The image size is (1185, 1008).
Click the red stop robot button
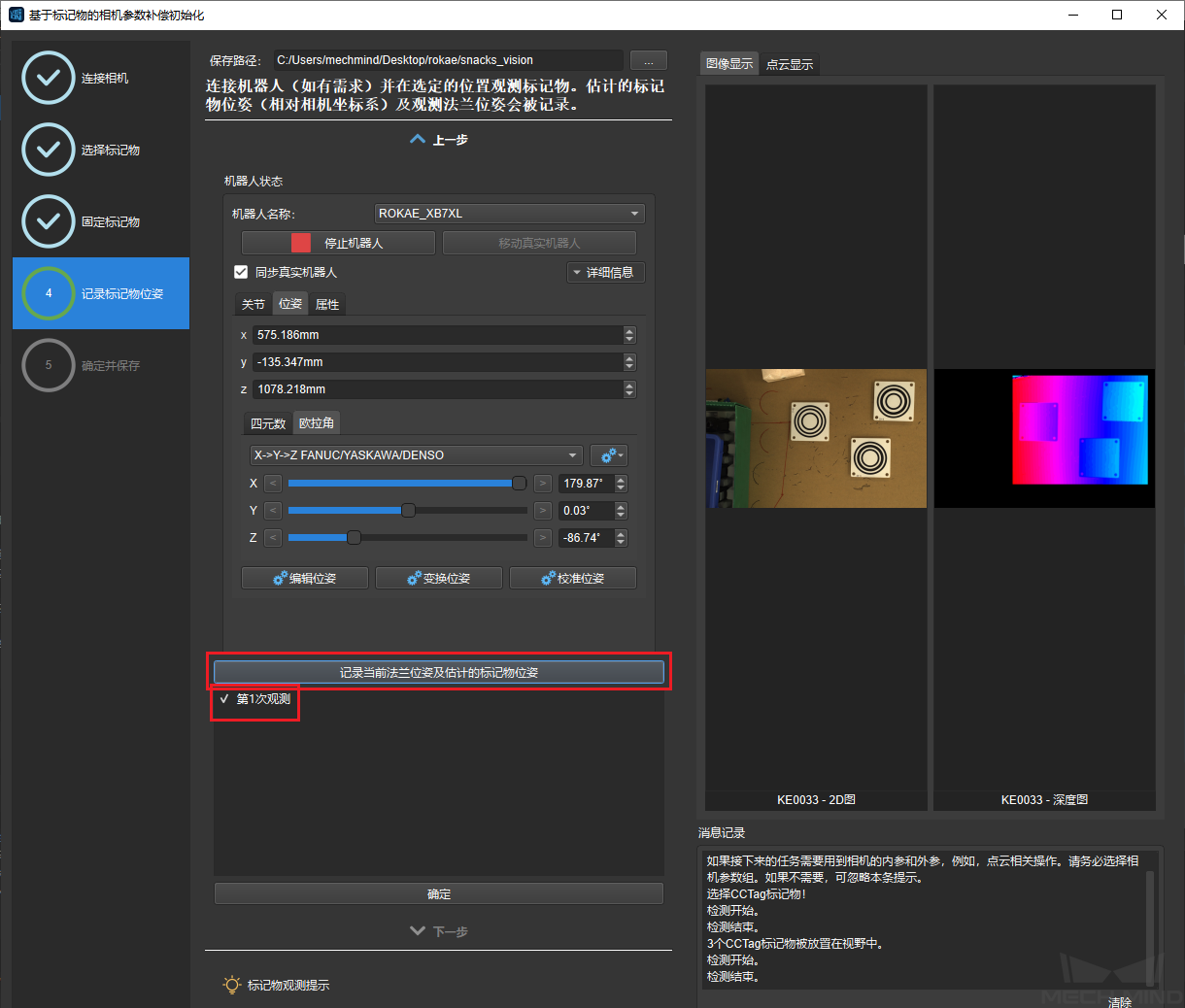pos(338,243)
